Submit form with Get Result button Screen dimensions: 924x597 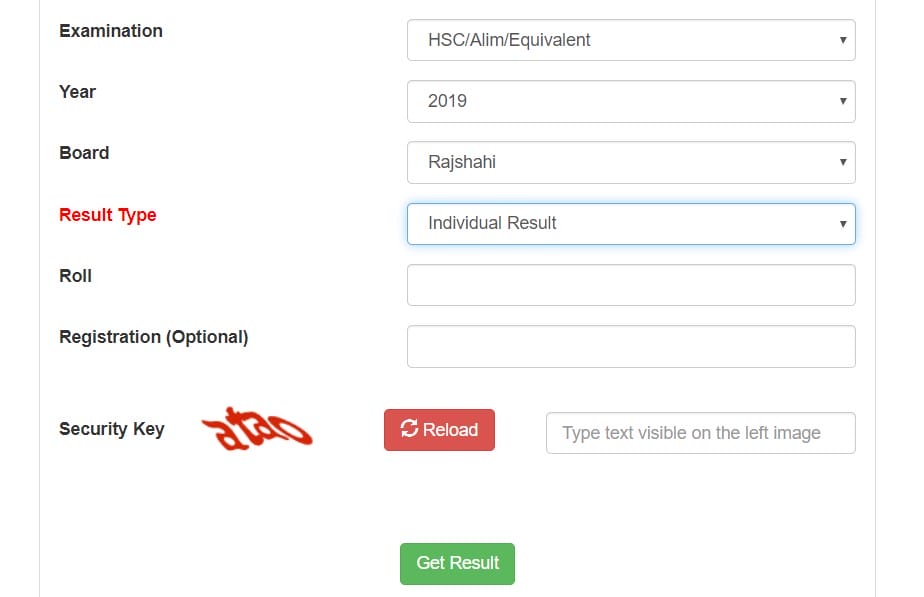pos(457,564)
